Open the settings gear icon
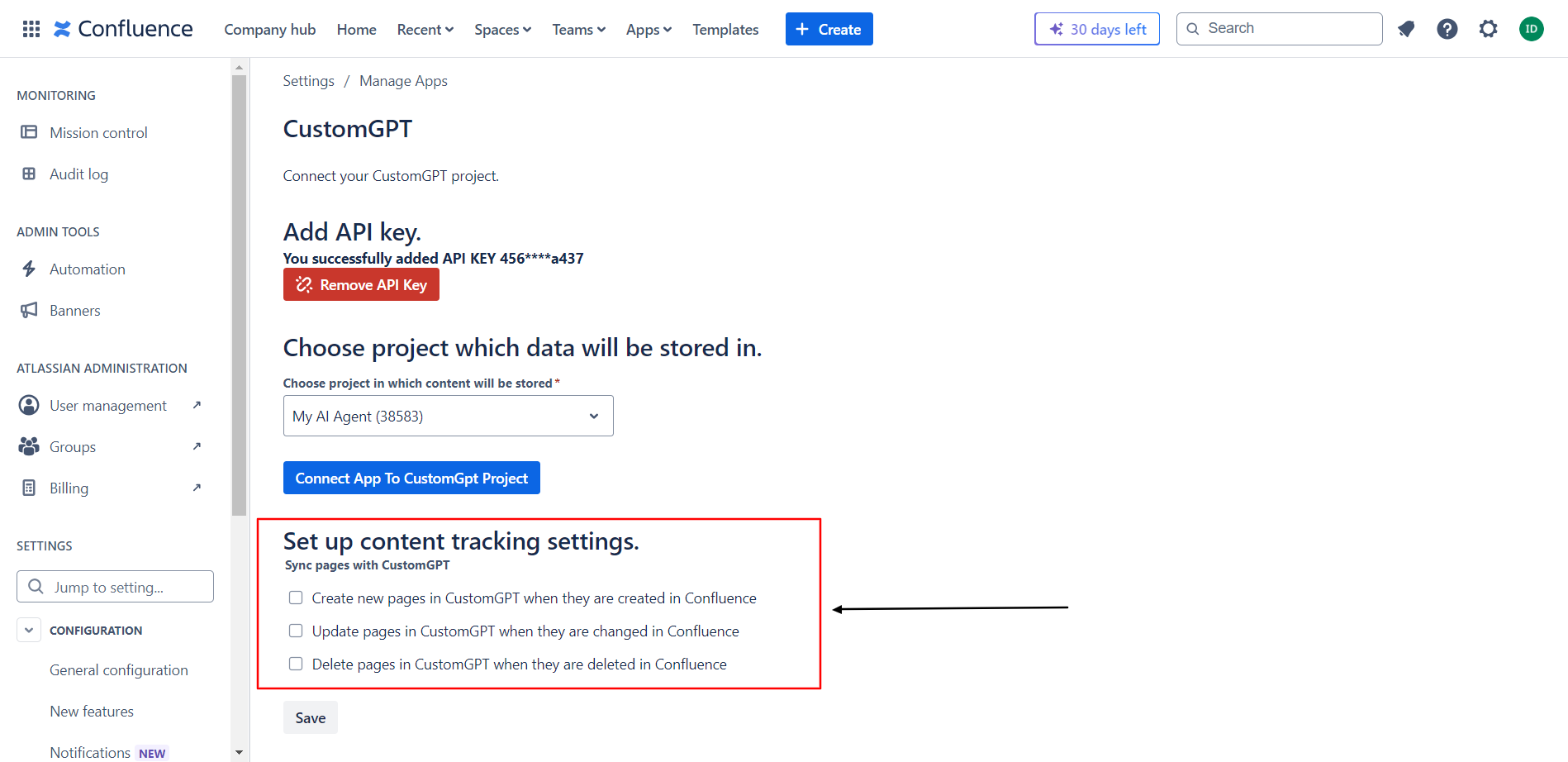This screenshot has width=1568, height=762. tap(1489, 29)
